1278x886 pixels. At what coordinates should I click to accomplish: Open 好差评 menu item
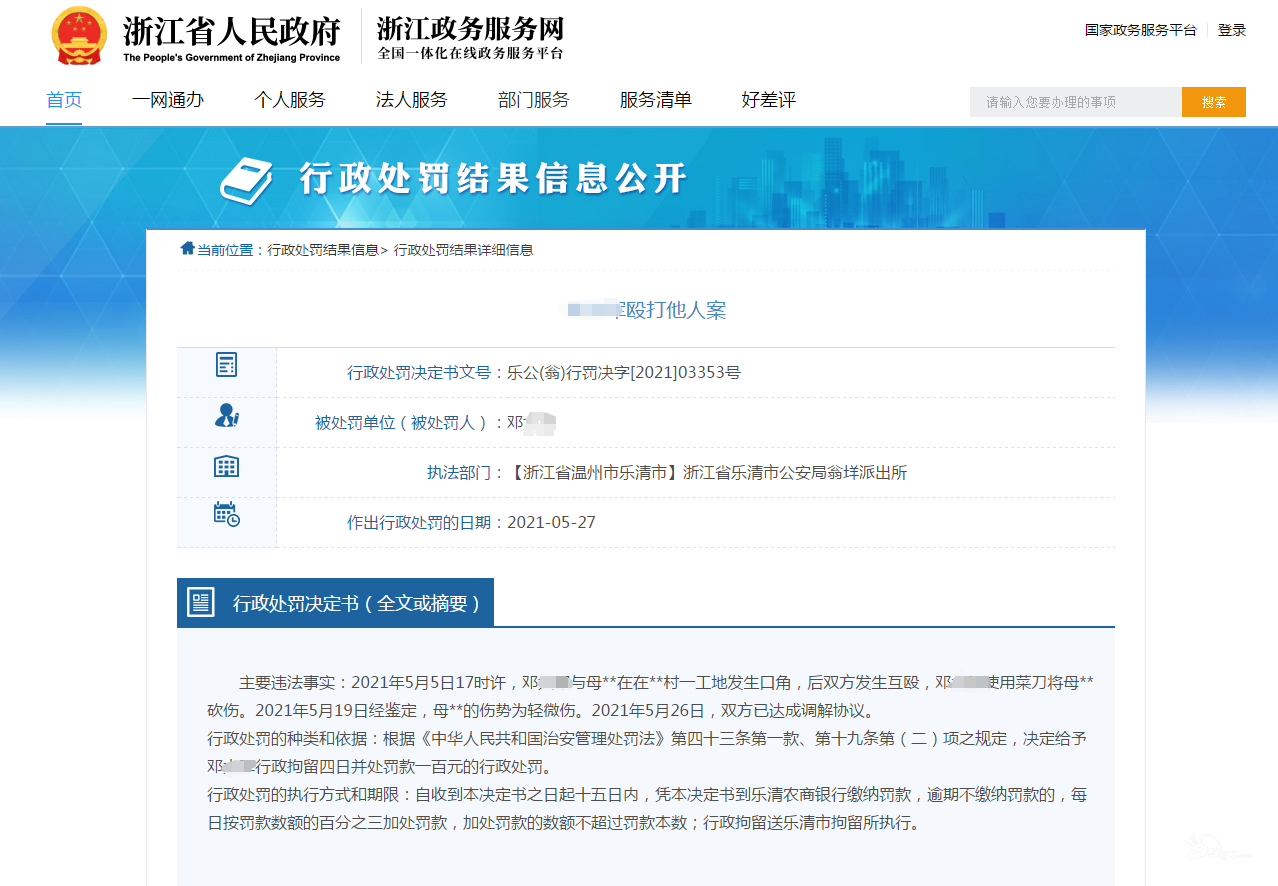coord(769,100)
